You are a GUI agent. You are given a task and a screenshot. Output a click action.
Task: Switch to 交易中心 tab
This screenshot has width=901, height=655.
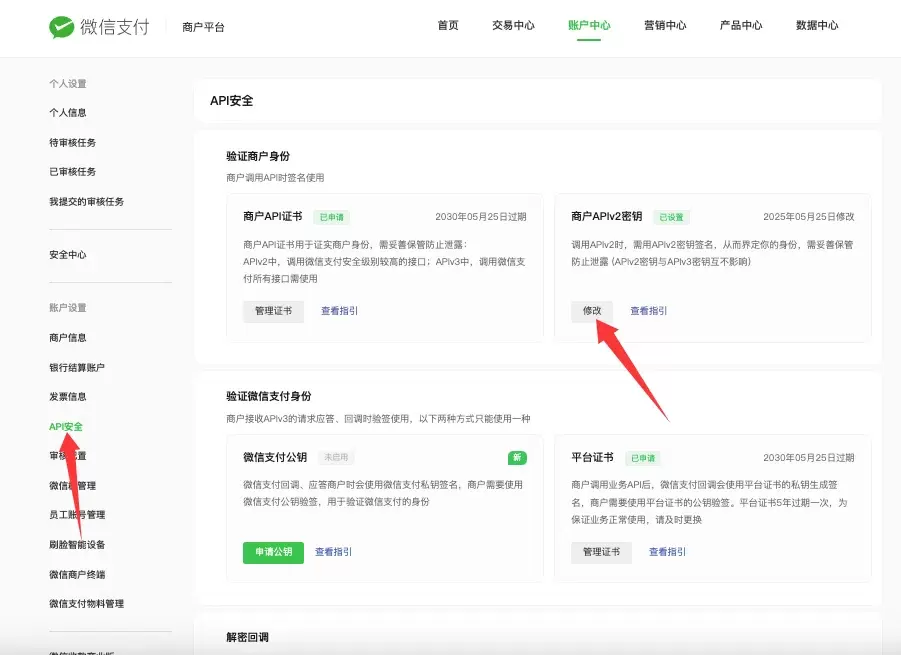513,25
